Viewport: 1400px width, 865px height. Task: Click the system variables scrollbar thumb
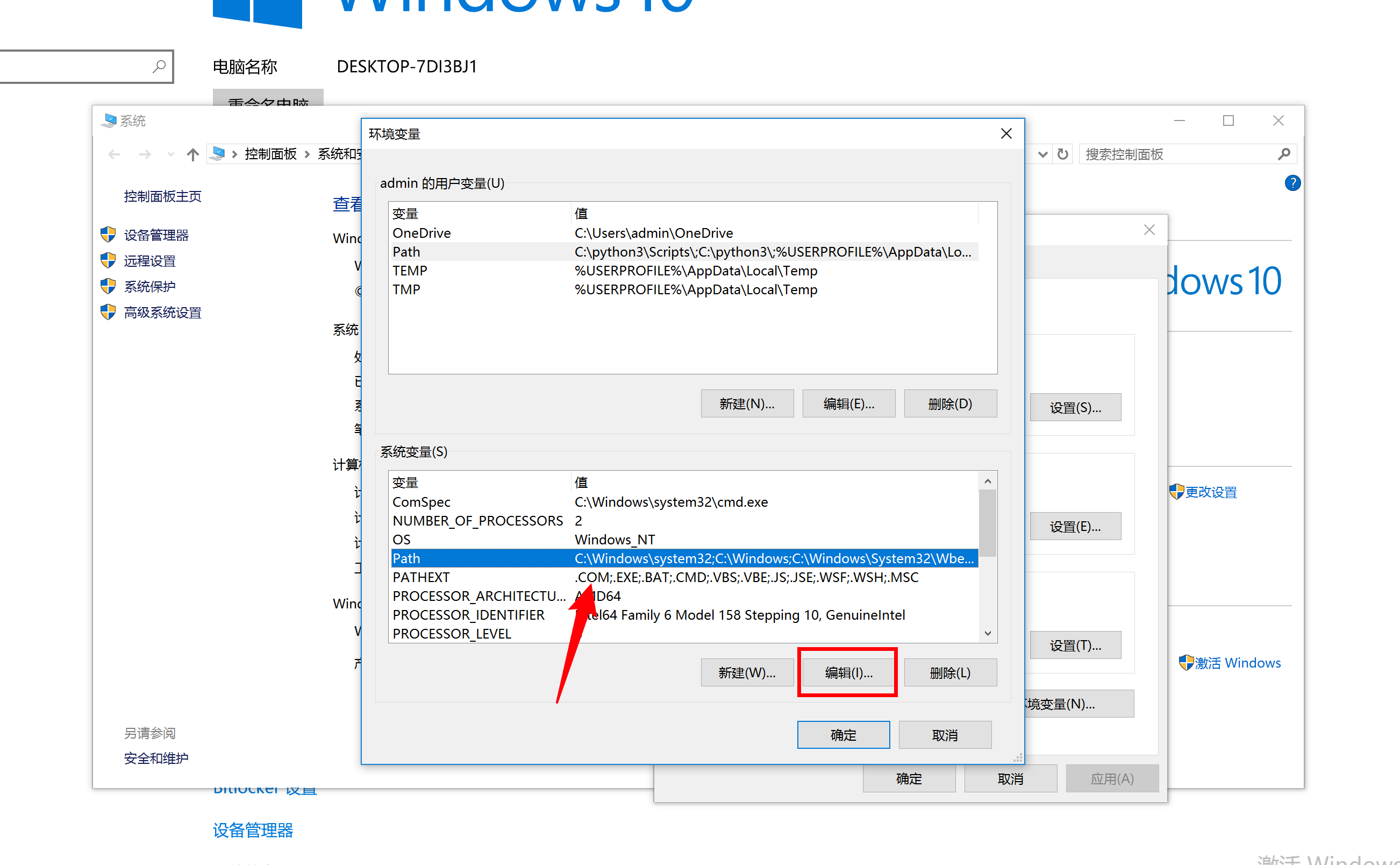tap(987, 523)
